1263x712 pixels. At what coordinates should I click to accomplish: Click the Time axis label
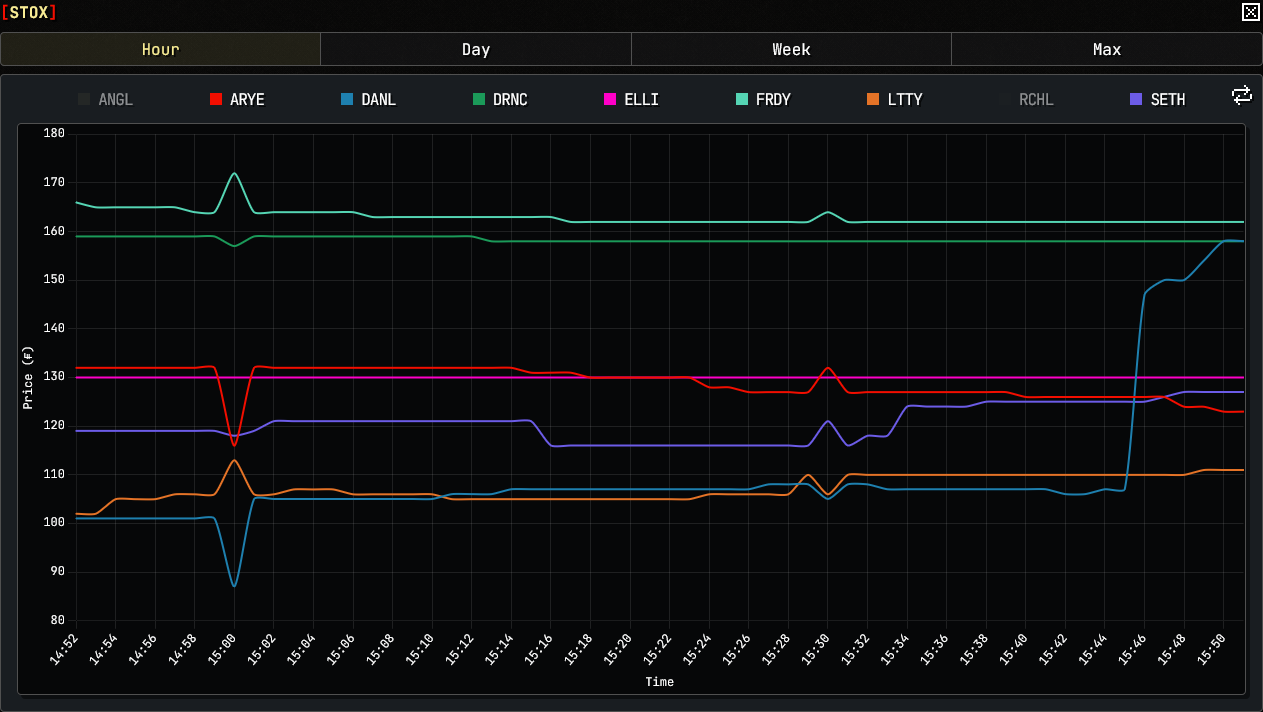[x=659, y=682]
